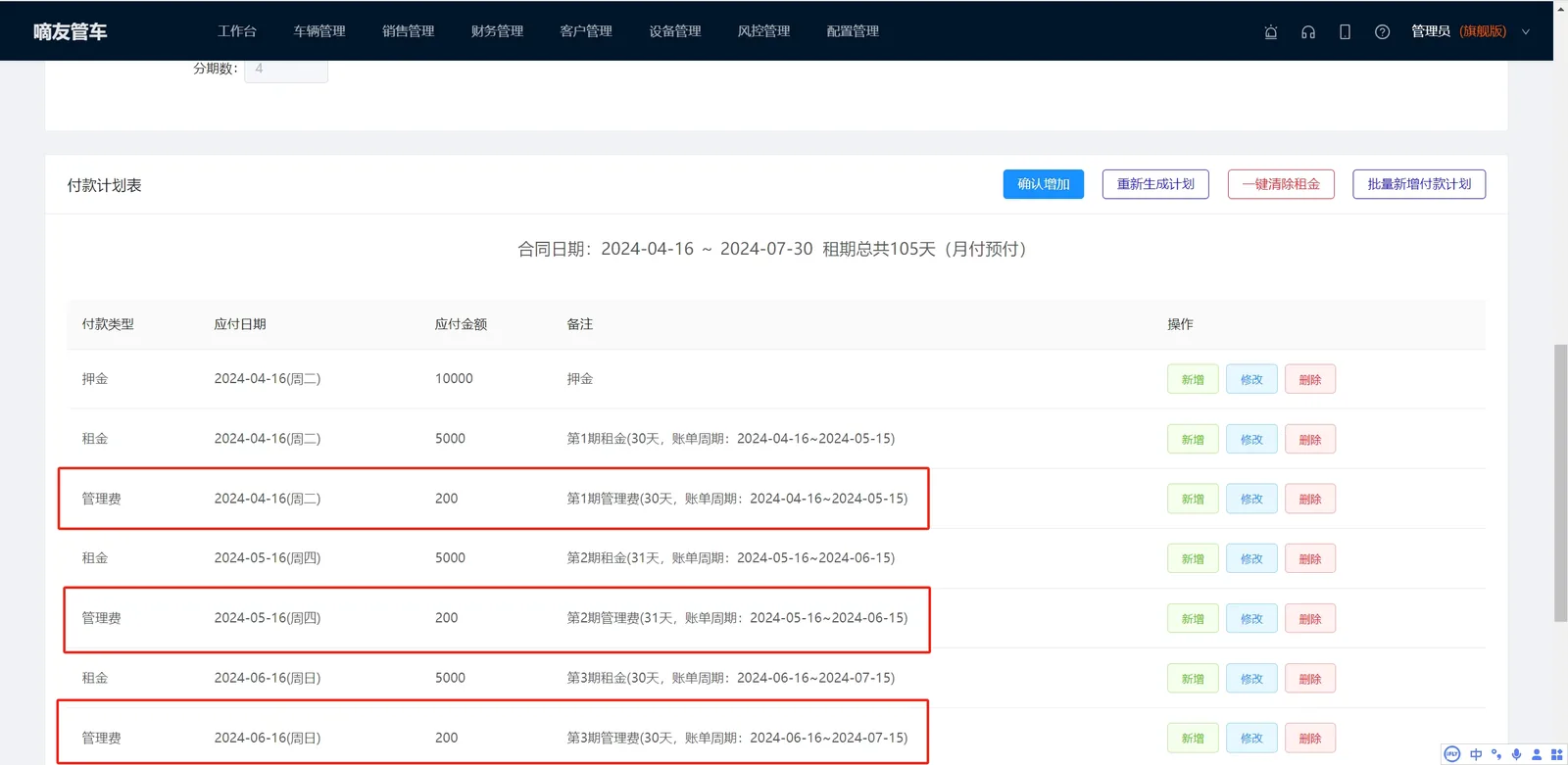Open the 客户管理 menu
The height and width of the screenshot is (765, 1568).
point(586,31)
